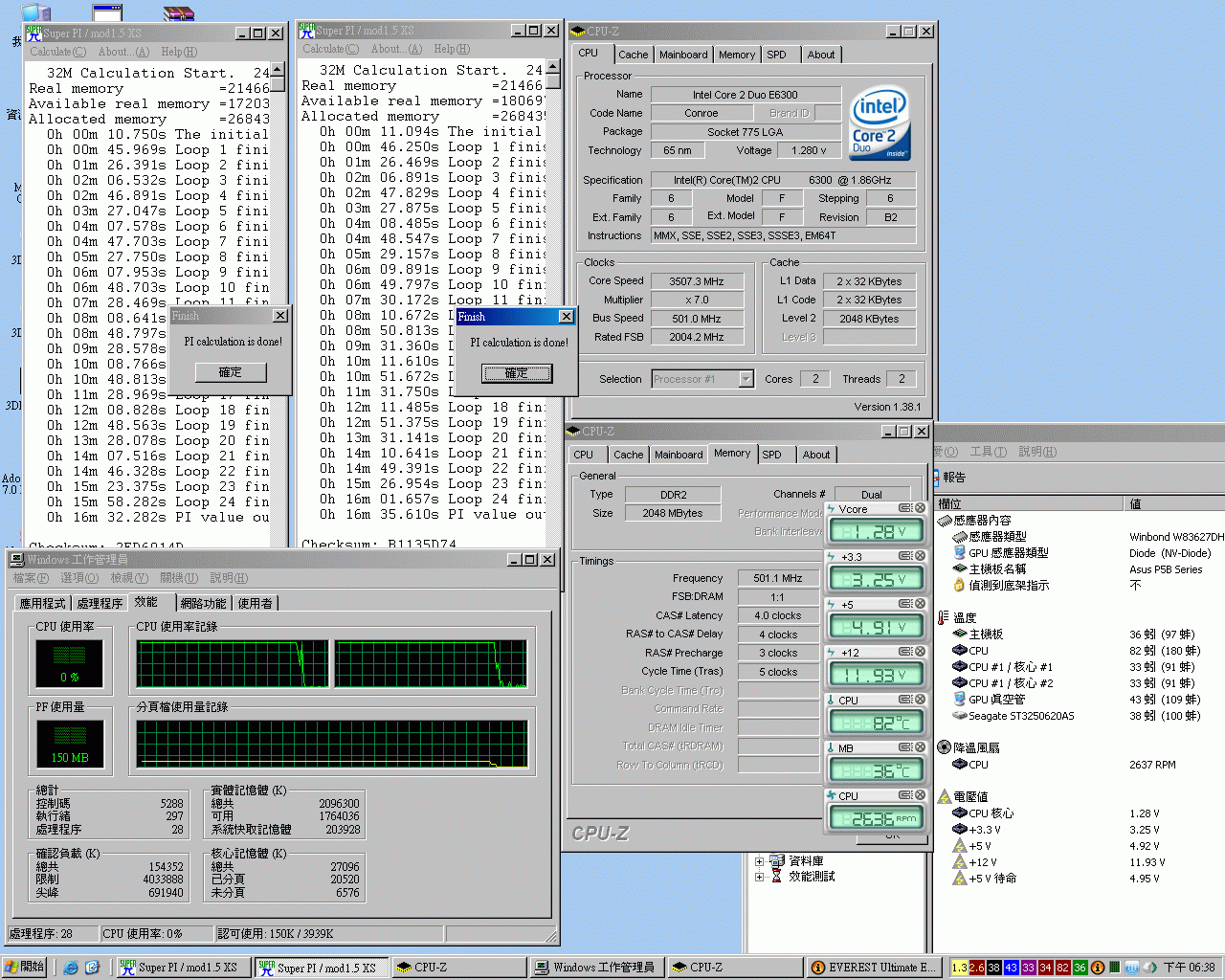Image resolution: width=1225 pixels, height=980 pixels.
Task: Click the yellow 1.3 tray indicator
Action: pyautogui.click(x=960, y=968)
